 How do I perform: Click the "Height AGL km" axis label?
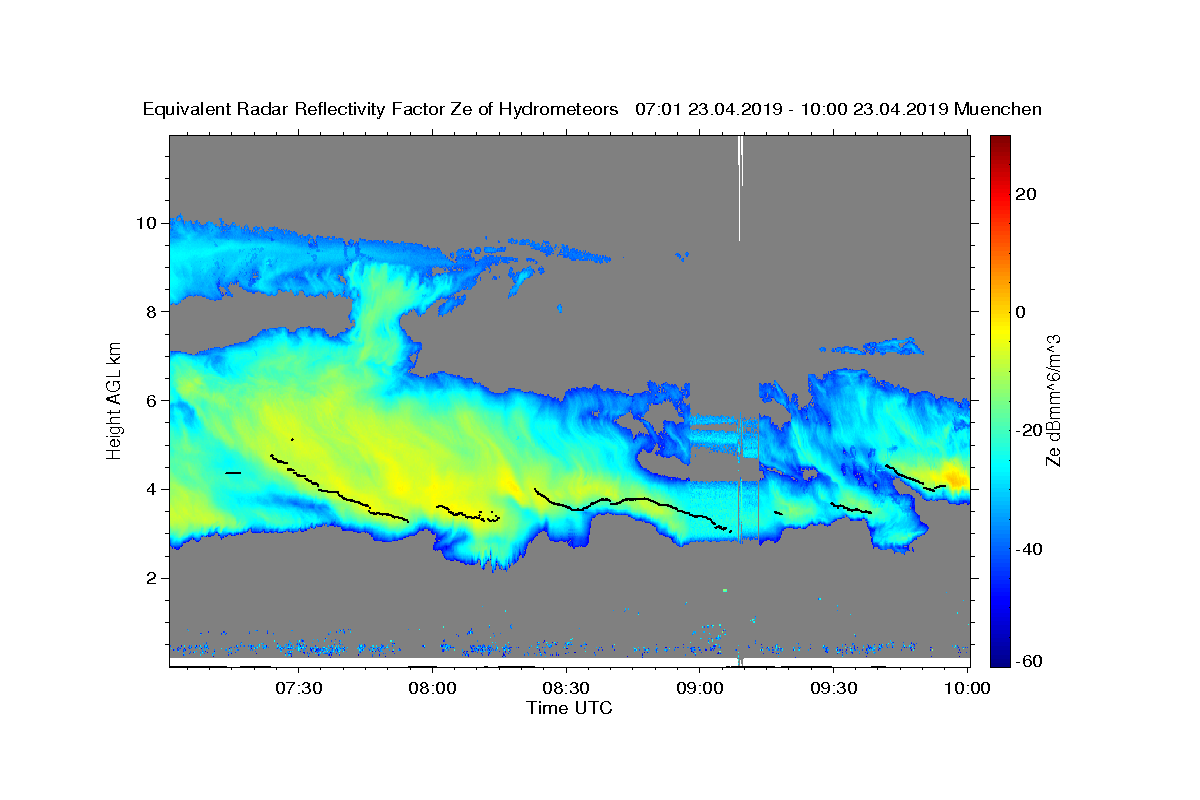point(115,400)
